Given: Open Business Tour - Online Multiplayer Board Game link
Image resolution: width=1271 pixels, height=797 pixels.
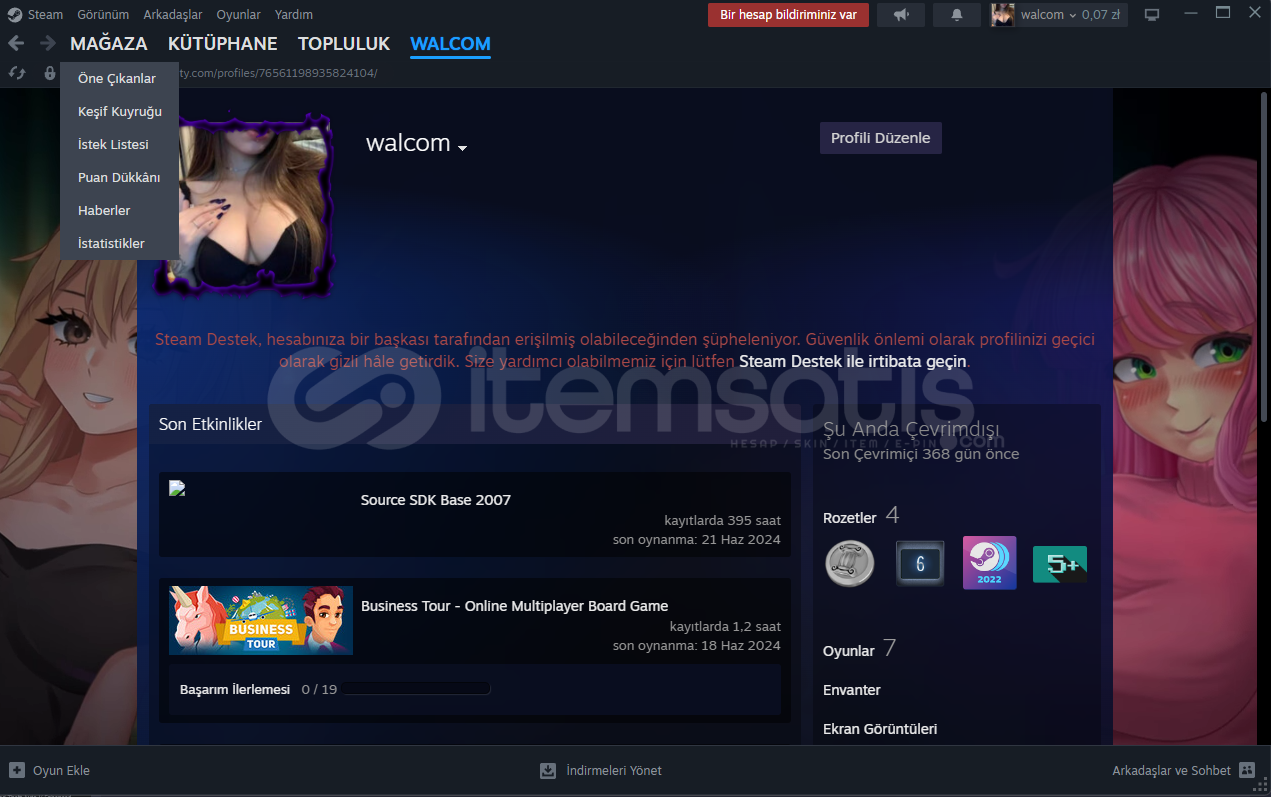Looking at the screenshot, I should (x=514, y=606).
